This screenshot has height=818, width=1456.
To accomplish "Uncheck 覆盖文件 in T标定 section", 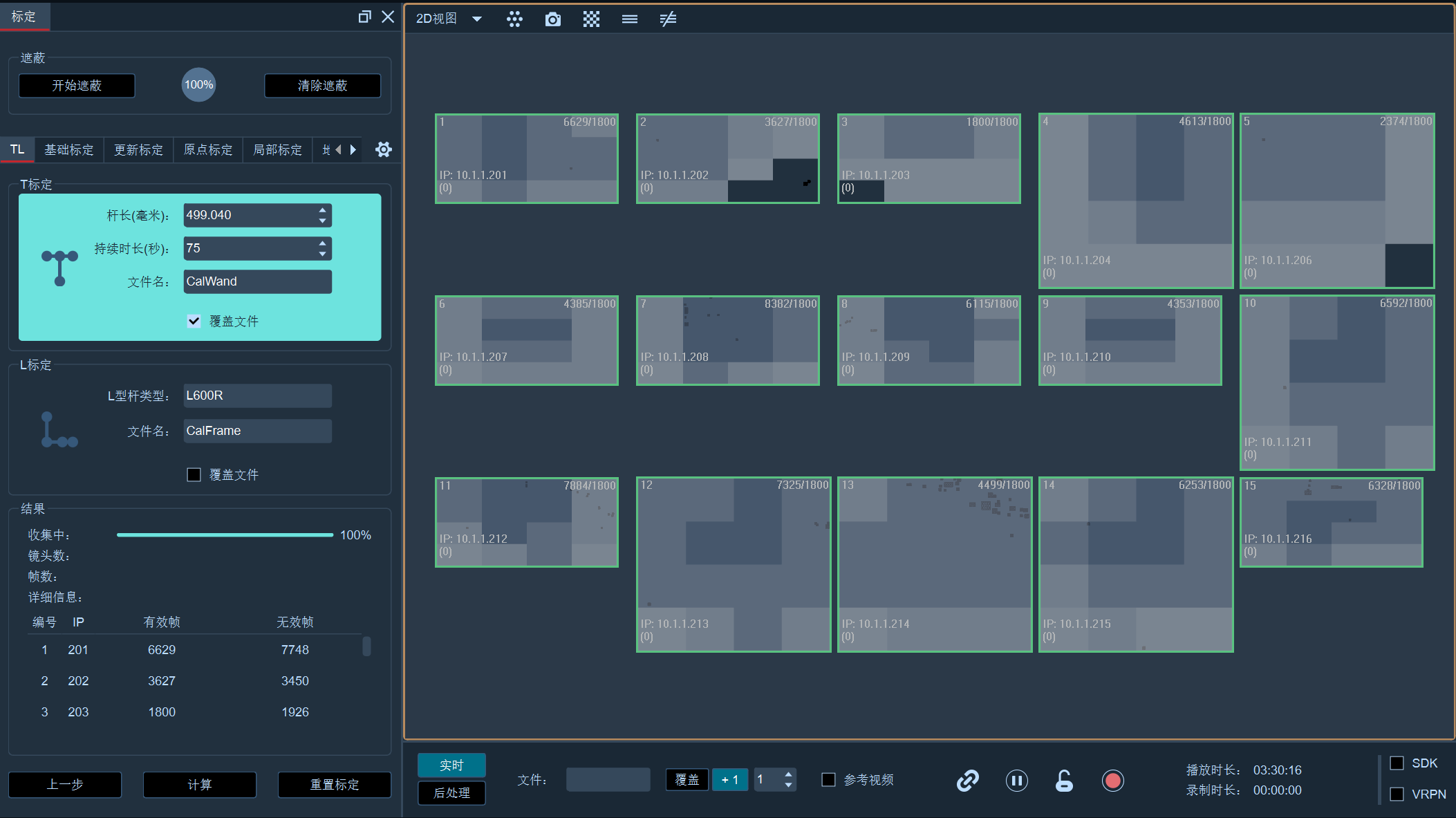I will [194, 321].
